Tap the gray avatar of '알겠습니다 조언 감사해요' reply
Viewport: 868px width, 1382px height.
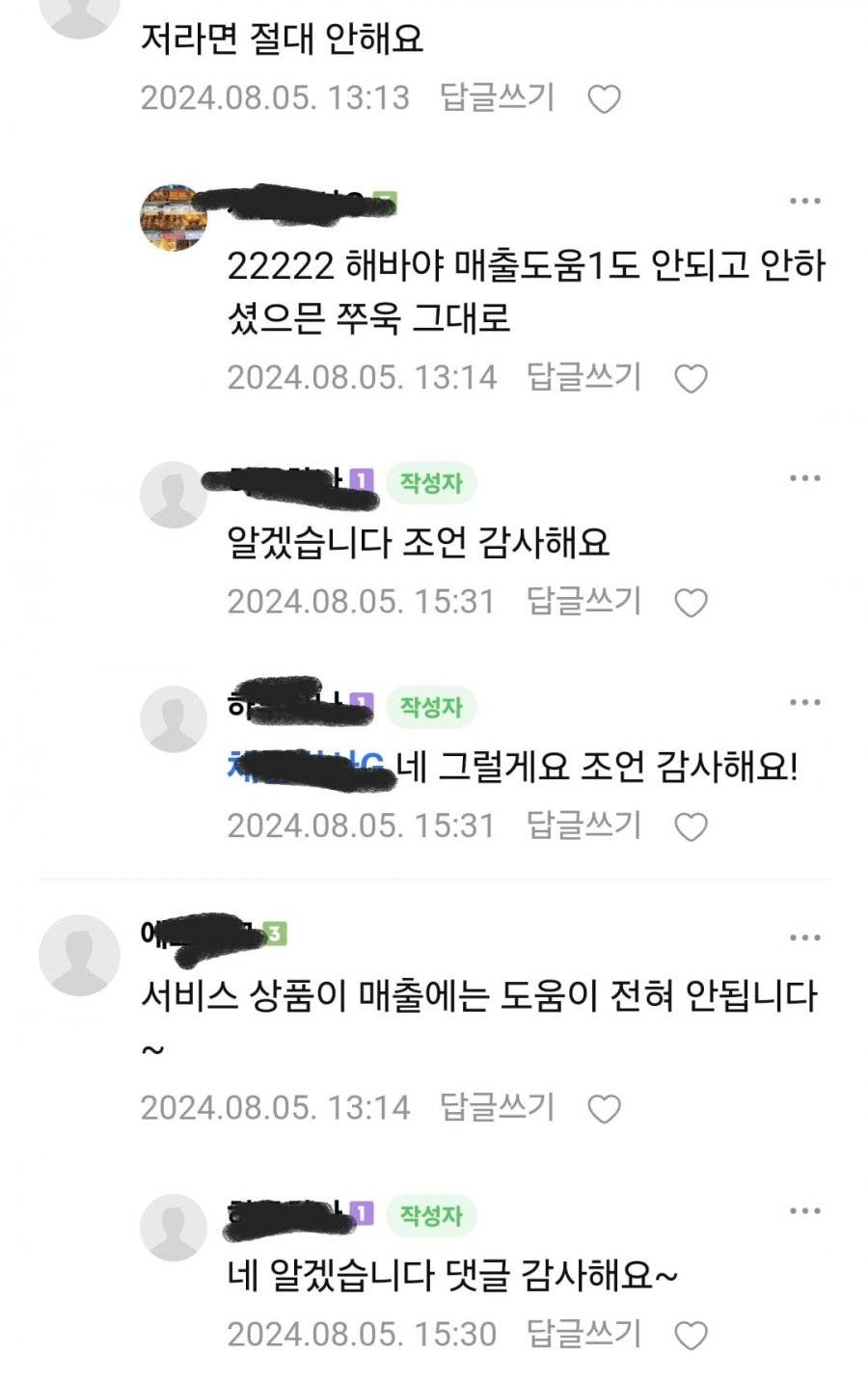174,495
